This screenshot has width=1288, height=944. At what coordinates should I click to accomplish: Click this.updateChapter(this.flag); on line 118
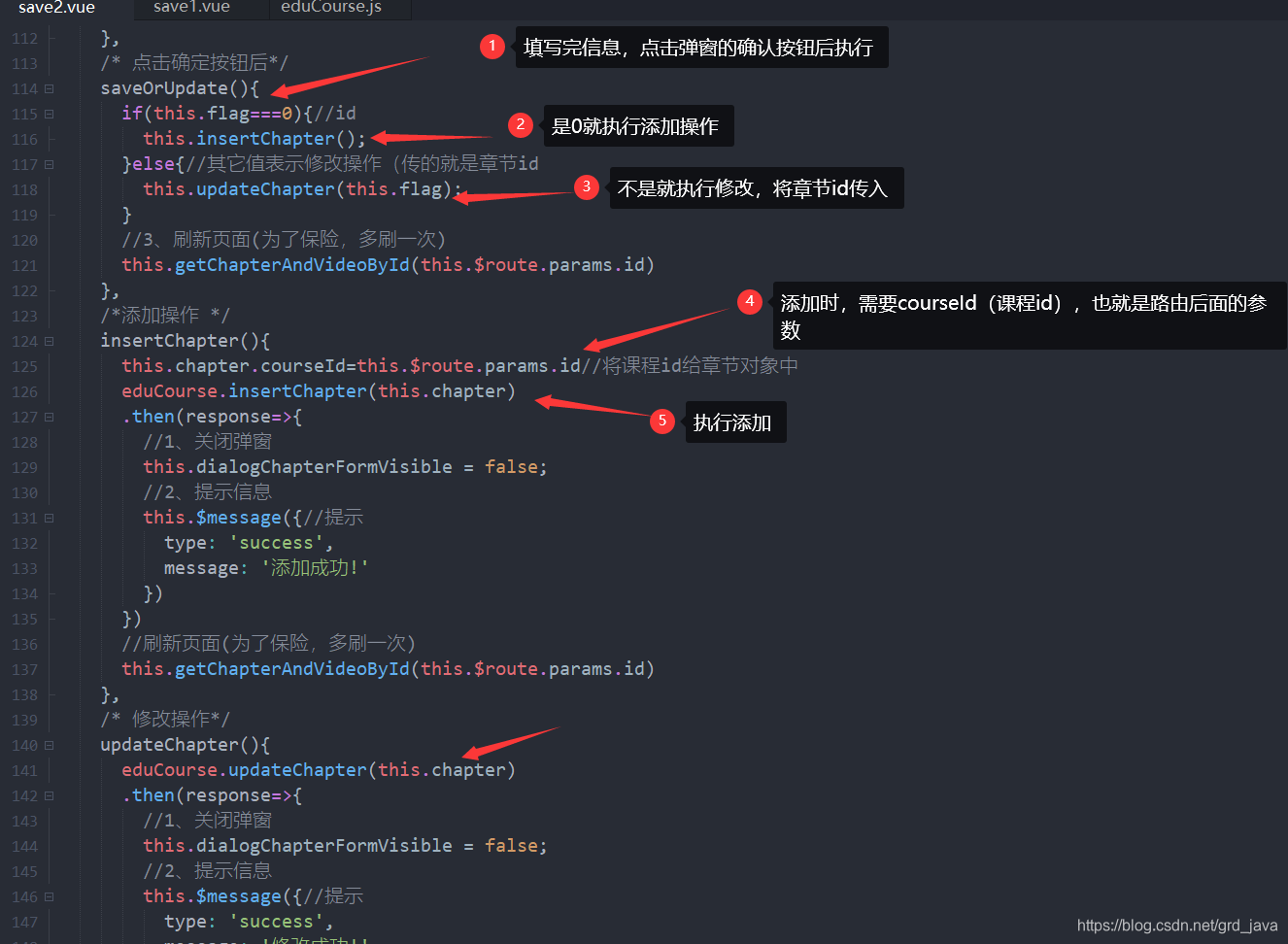click(x=302, y=189)
